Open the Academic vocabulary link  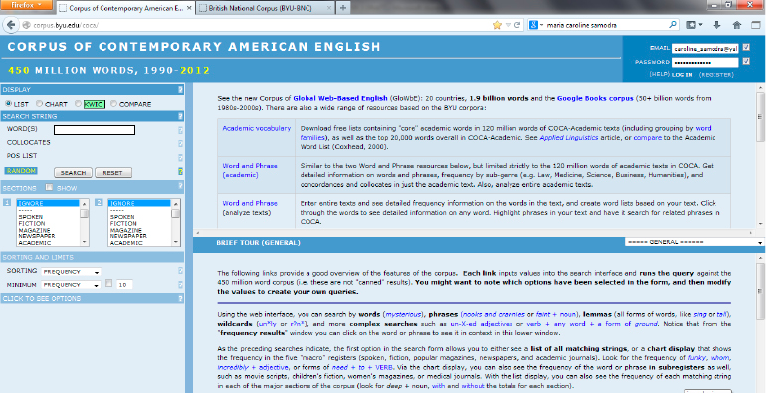click(x=256, y=128)
